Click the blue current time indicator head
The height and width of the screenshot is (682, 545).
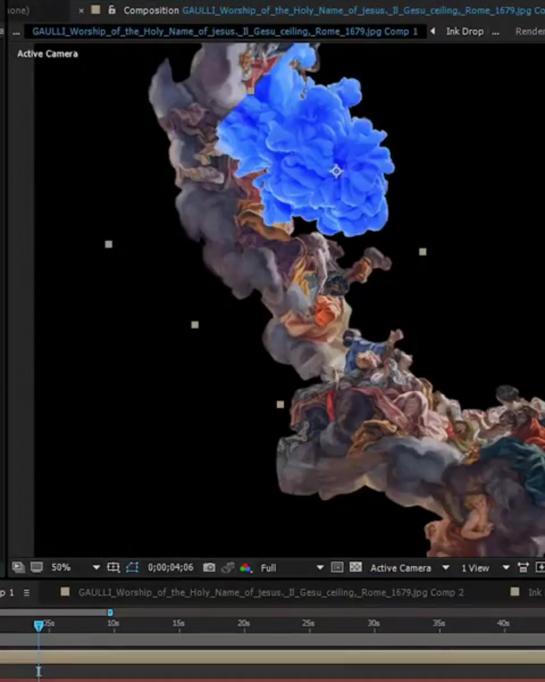point(39,625)
